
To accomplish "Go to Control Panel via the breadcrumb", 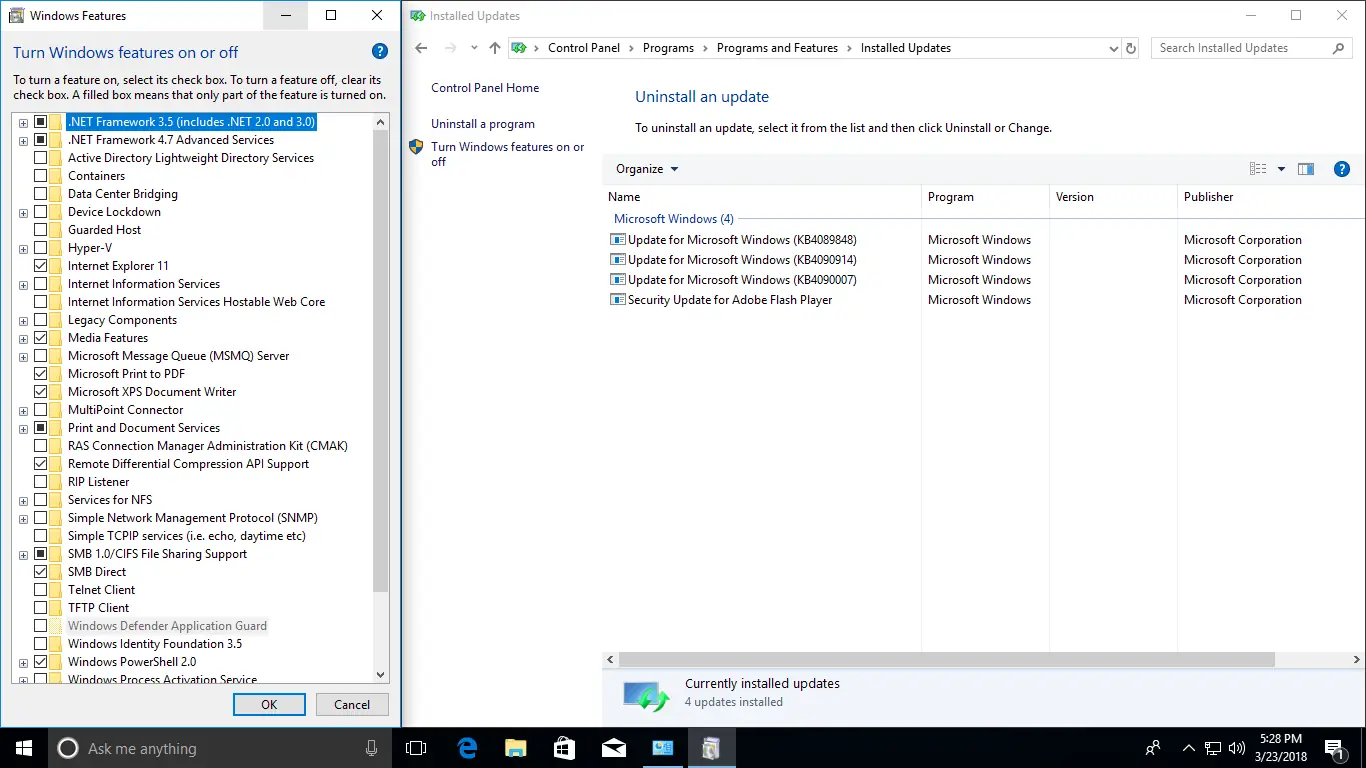I will [584, 47].
